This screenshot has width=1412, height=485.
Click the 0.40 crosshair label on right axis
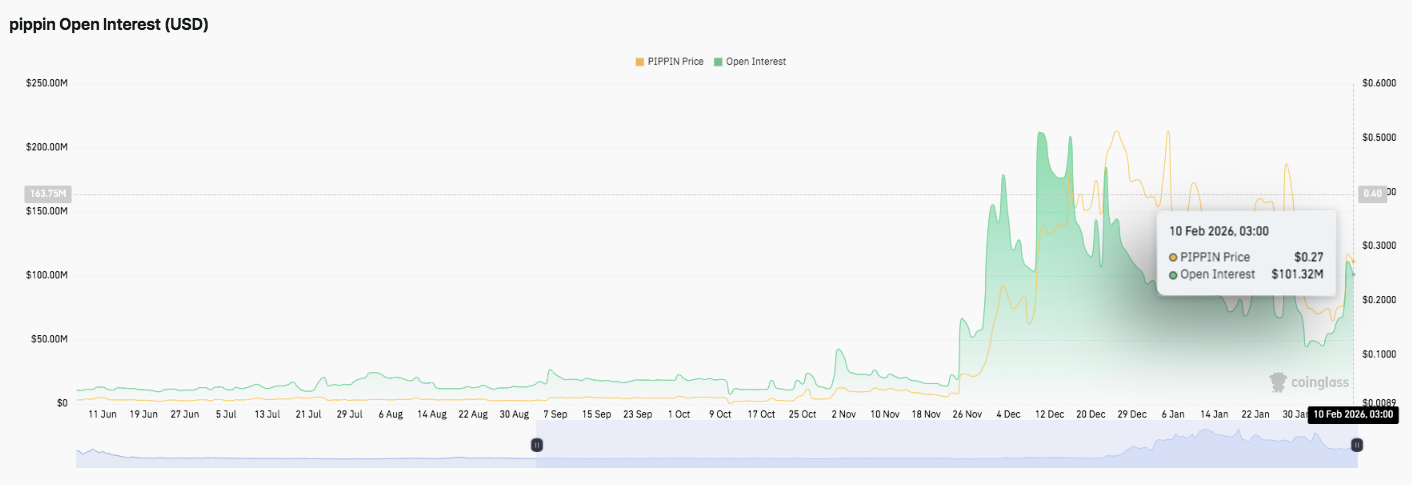tap(1372, 194)
